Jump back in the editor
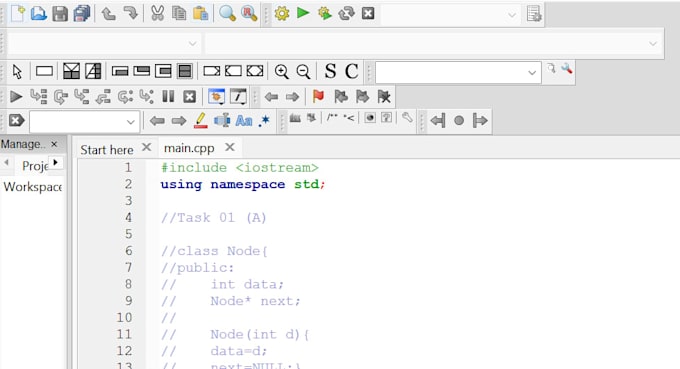The height and width of the screenshot is (369, 680). point(271,97)
